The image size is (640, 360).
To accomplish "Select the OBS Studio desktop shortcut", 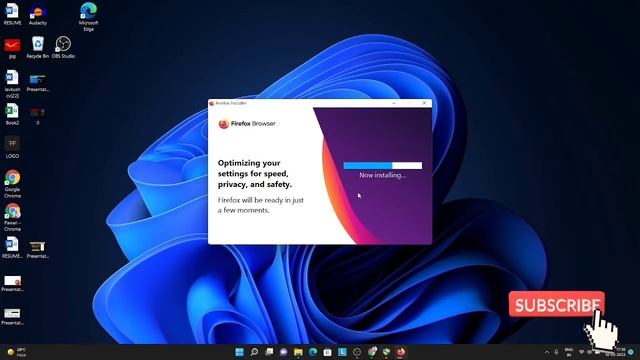I will point(63,47).
